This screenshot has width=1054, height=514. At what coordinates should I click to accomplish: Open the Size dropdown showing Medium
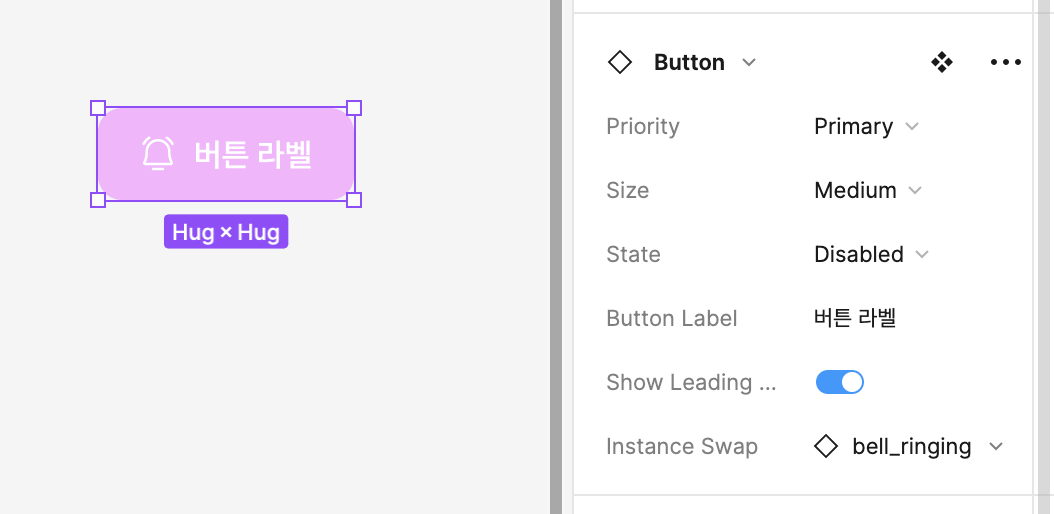point(868,190)
